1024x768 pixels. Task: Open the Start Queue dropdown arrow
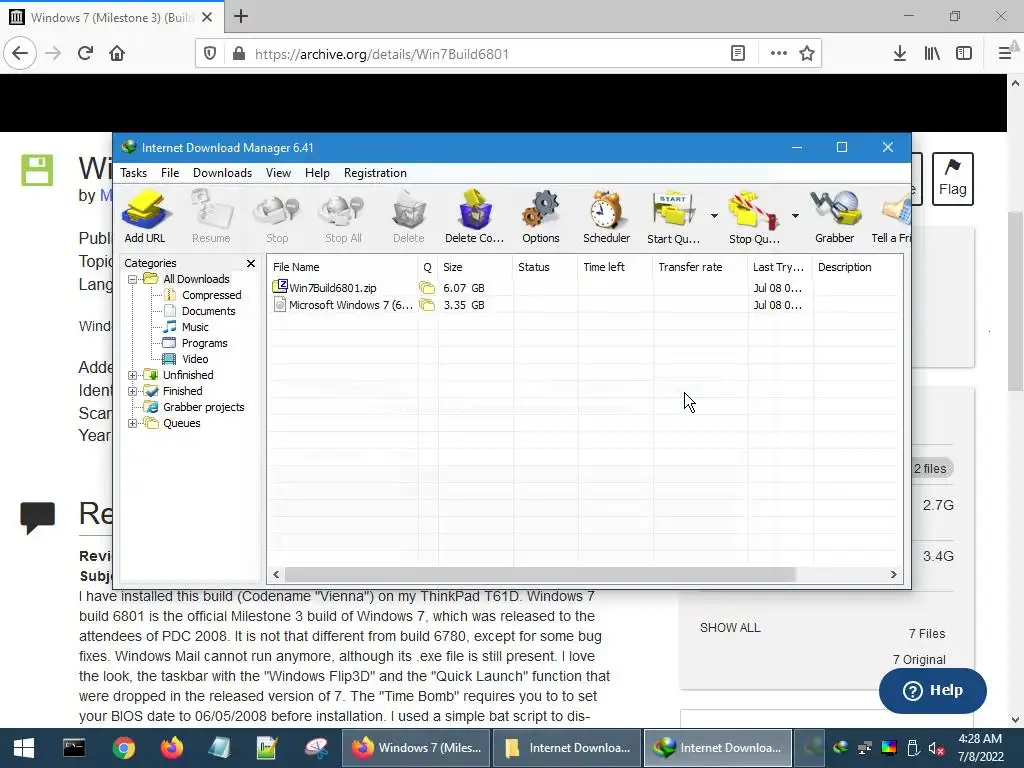[714, 216]
